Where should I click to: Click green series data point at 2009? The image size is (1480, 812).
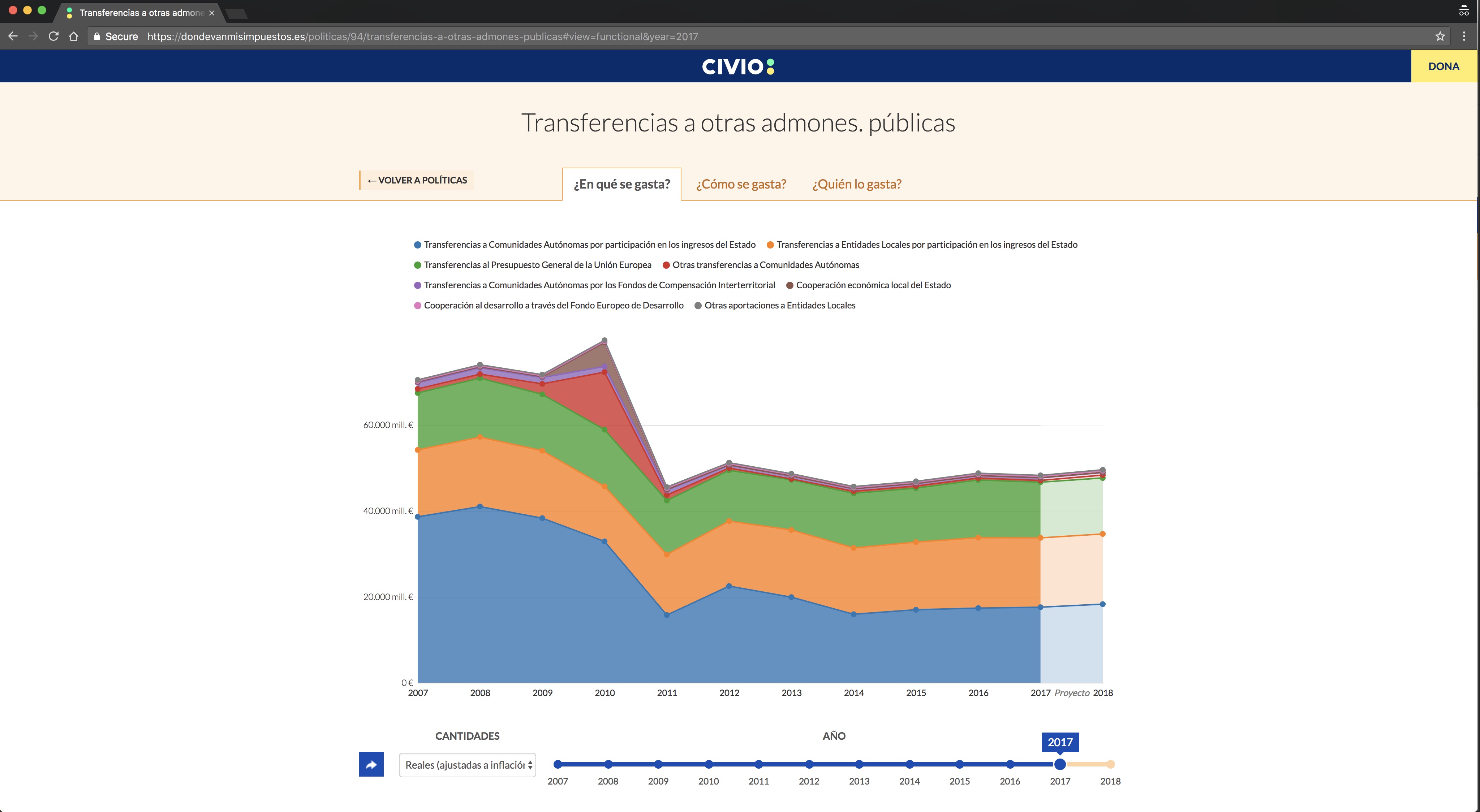point(542,394)
